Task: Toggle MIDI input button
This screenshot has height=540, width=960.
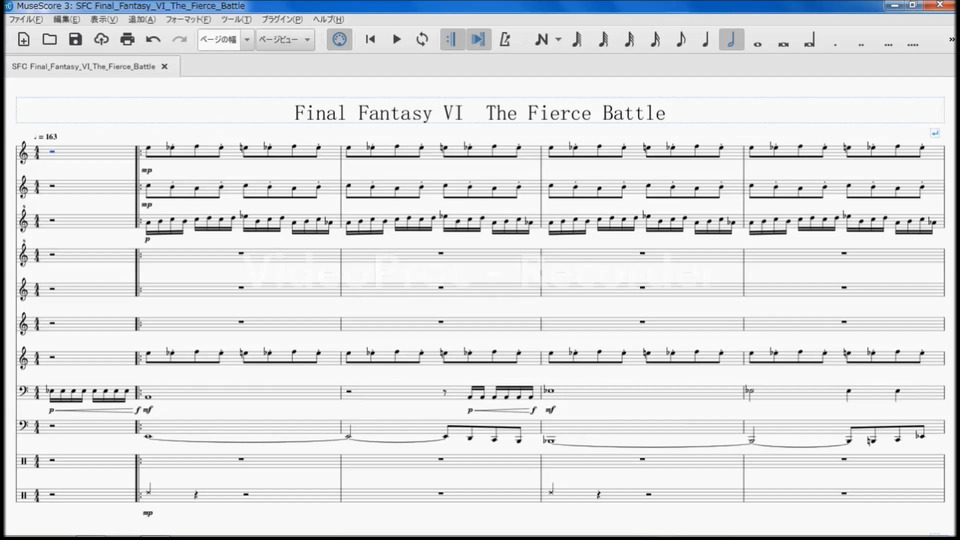Action: tap(339, 40)
